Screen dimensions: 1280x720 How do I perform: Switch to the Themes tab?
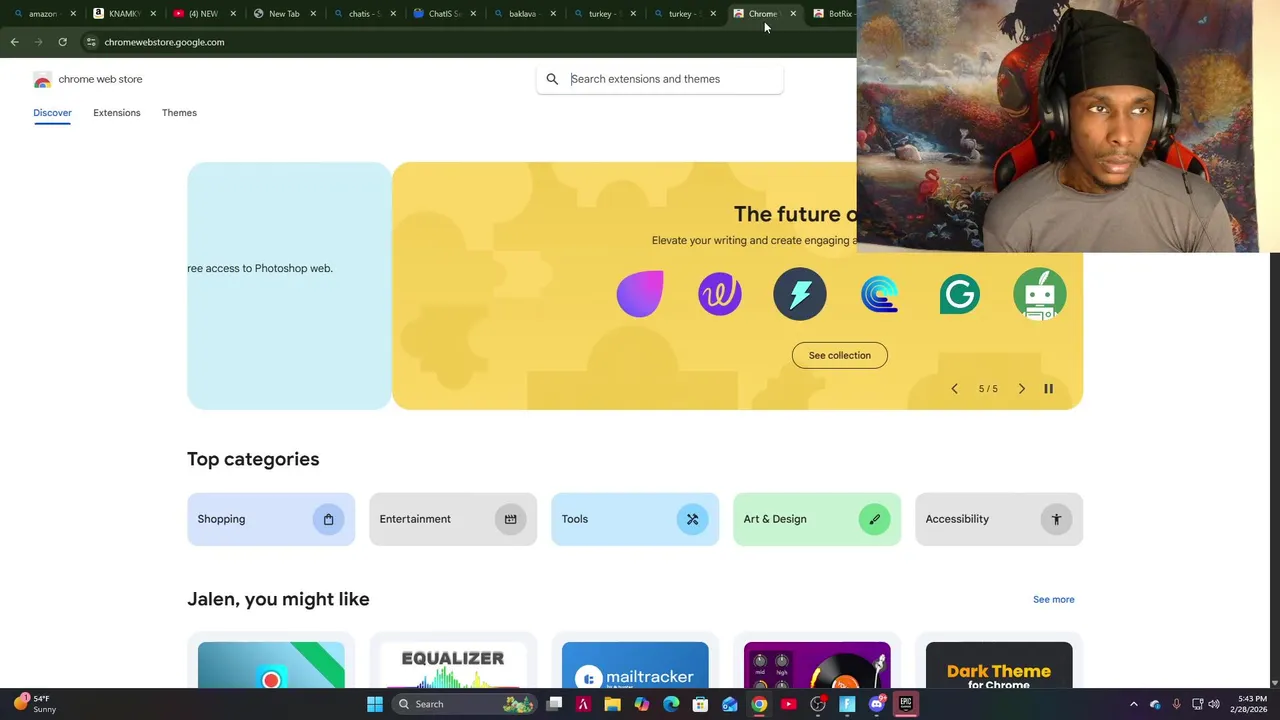coord(179,113)
